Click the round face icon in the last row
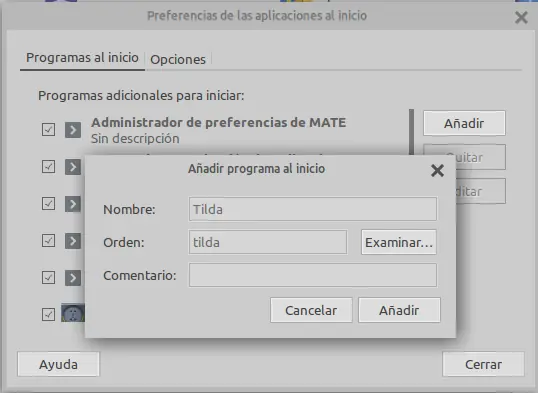This screenshot has width=538, height=393. tap(73, 313)
